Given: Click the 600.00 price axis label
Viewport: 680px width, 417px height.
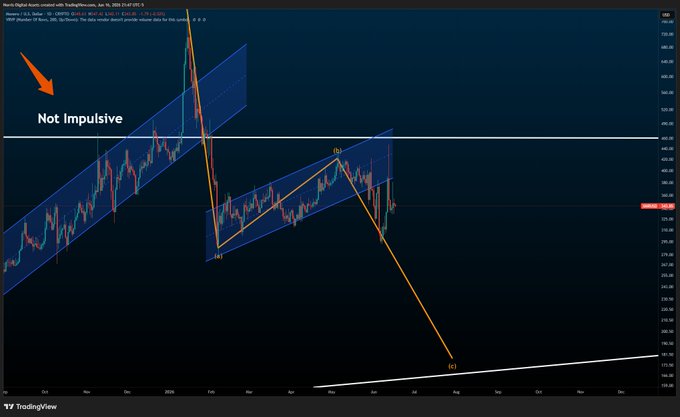Looking at the screenshot, I should pyautogui.click(x=667, y=76).
